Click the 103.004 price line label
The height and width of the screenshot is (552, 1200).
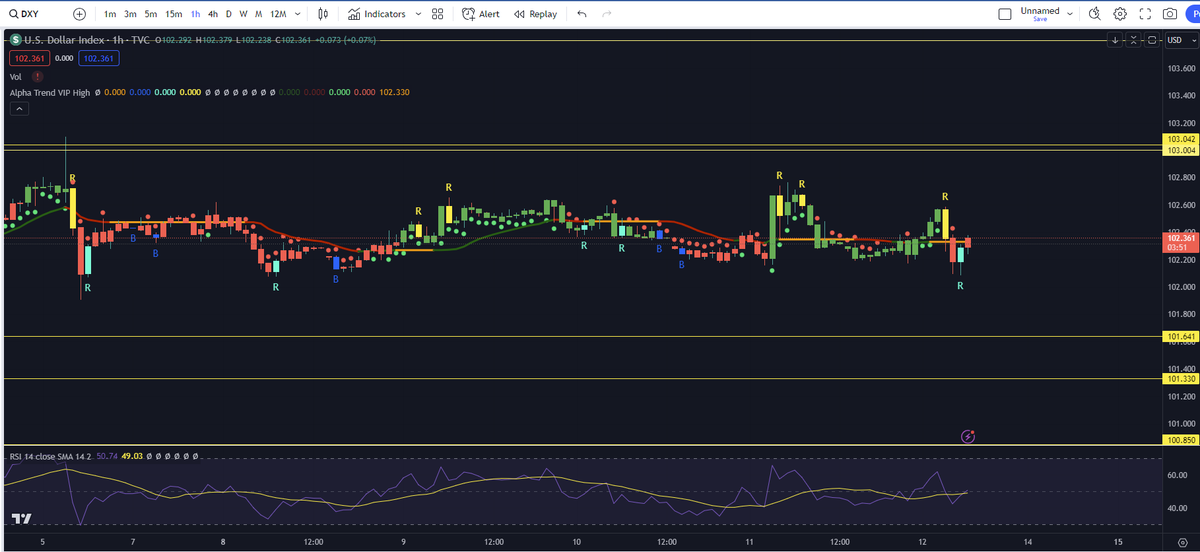(1181, 150)
